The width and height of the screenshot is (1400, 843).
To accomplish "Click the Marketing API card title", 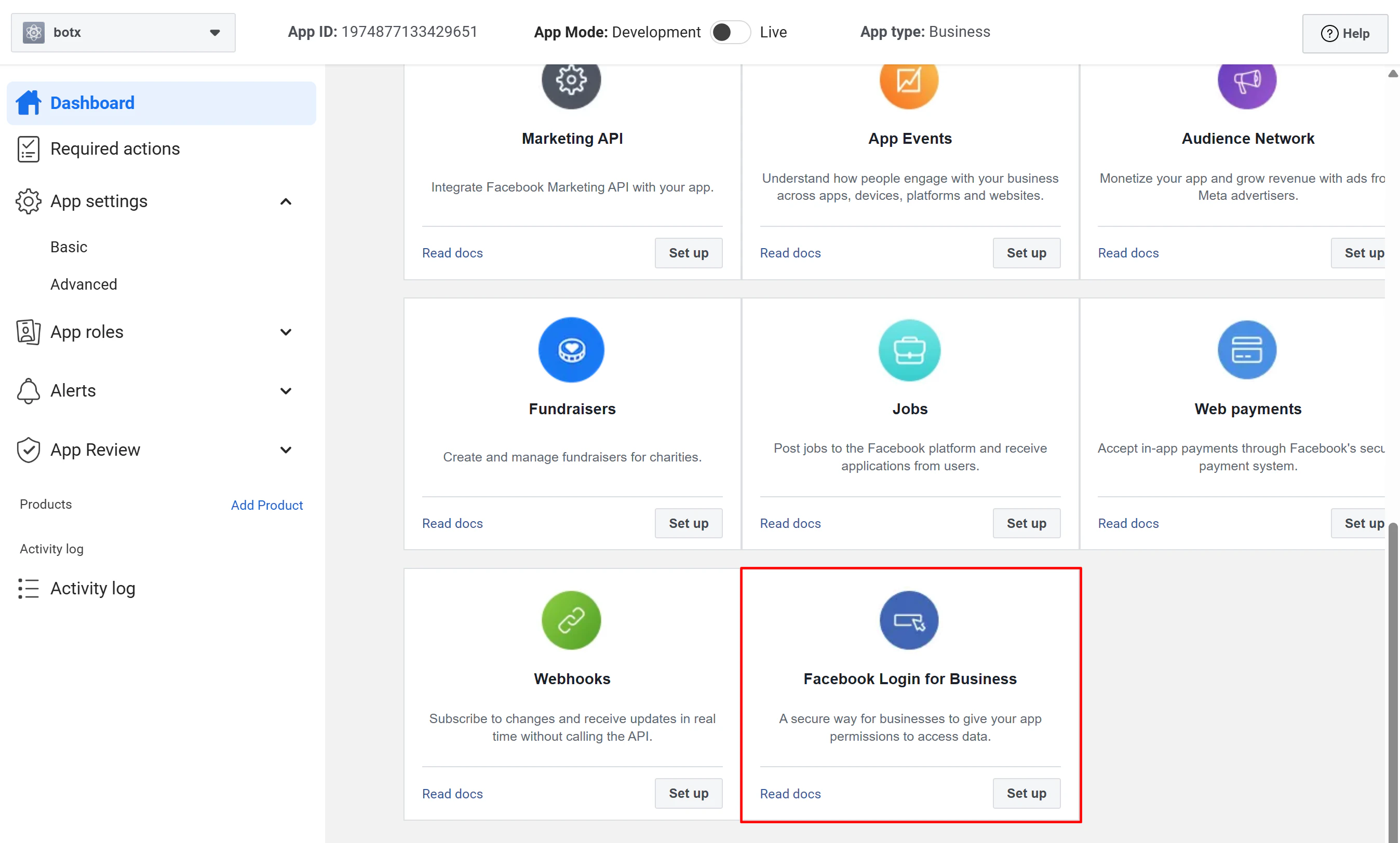I will pos(572,139).
